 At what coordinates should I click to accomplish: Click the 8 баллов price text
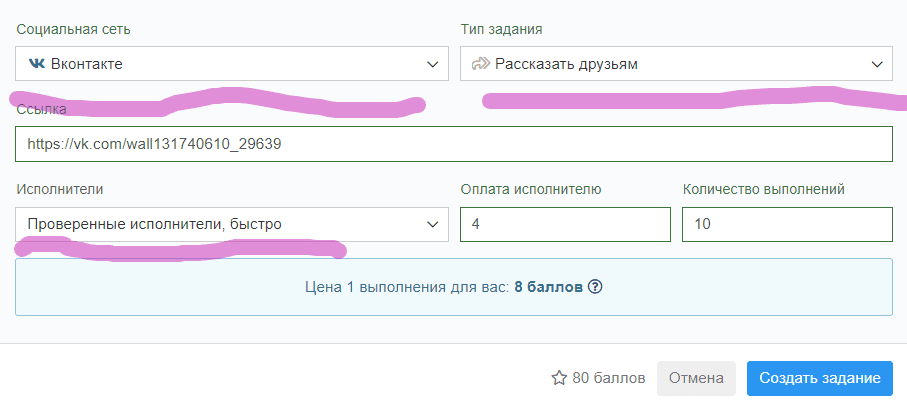(x=547, y=287)
